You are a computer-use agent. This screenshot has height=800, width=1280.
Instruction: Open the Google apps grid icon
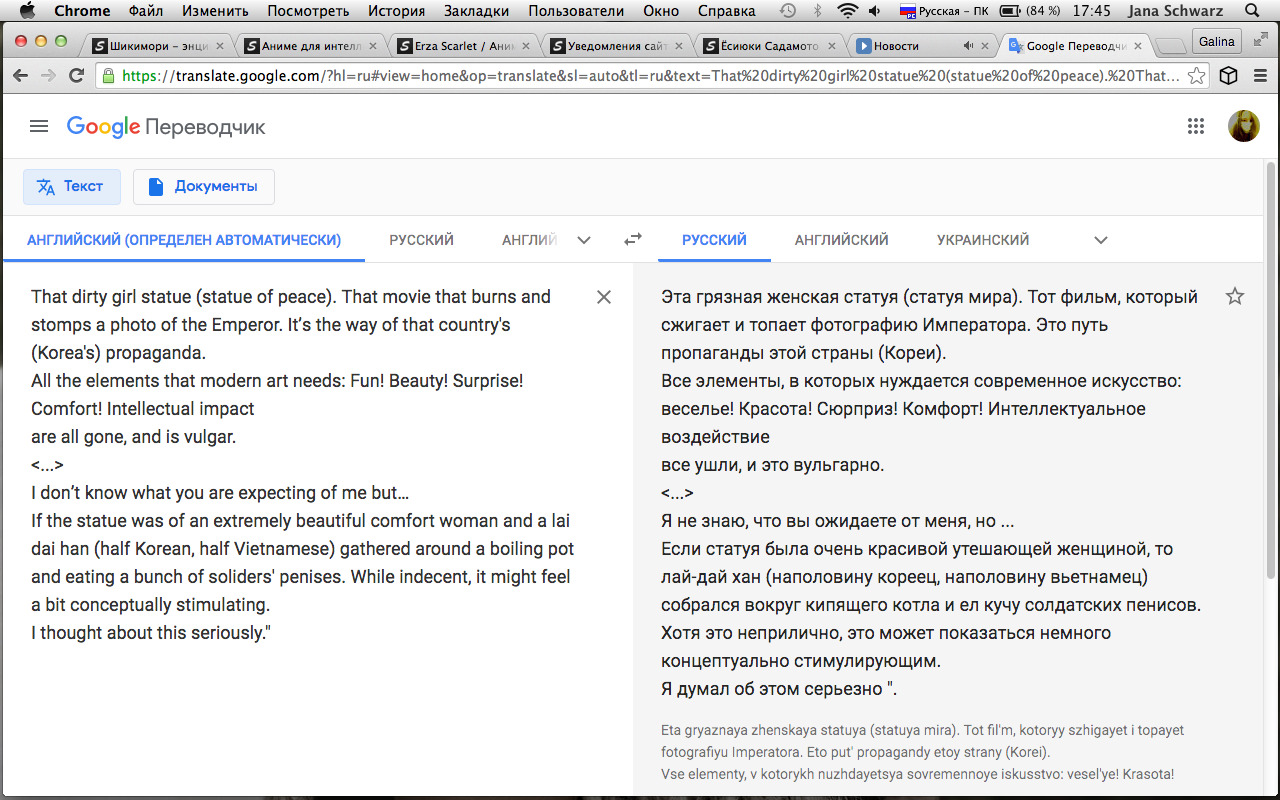point(1196,126)
